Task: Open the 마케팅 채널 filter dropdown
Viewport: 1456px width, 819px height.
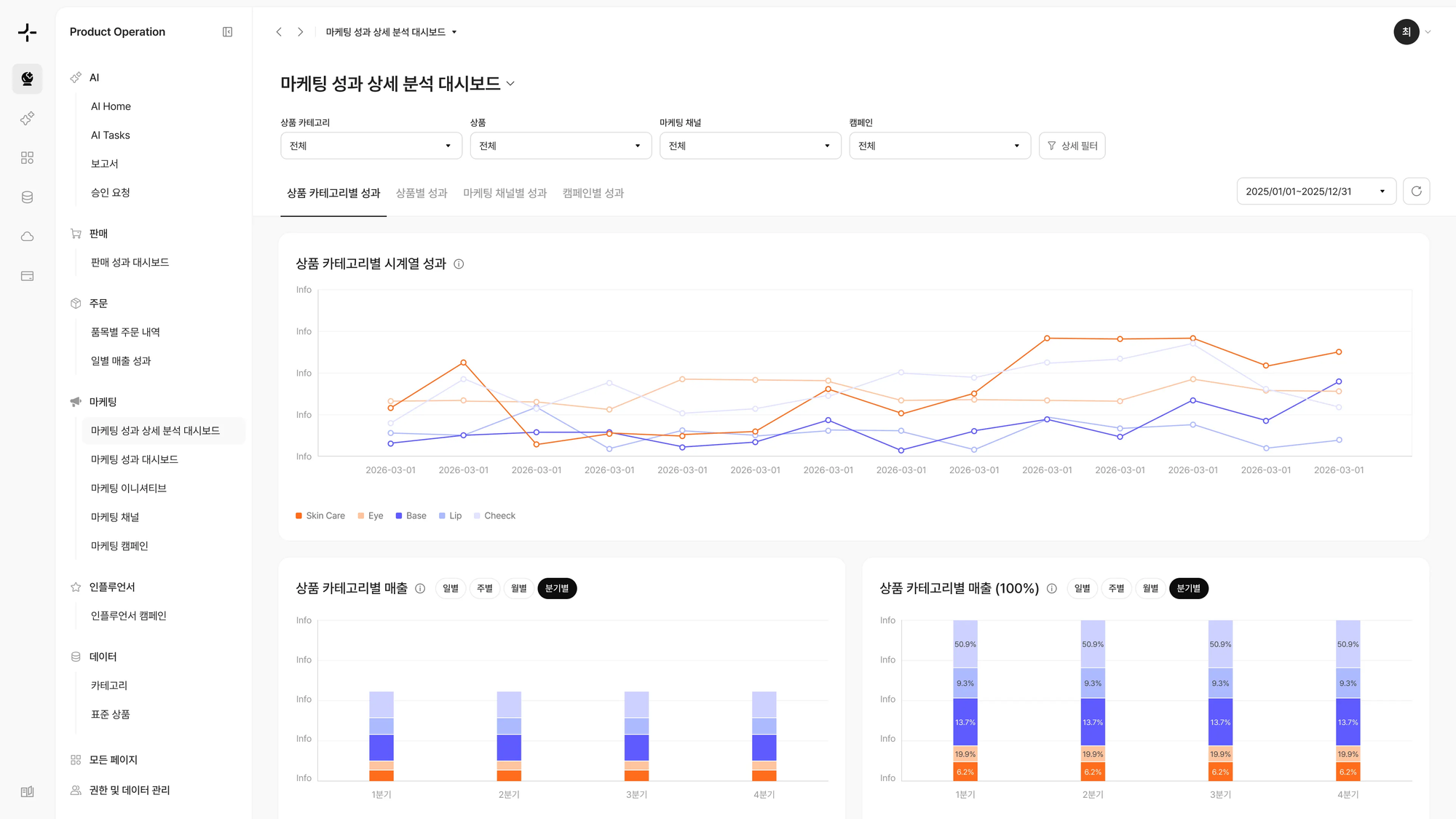Action: (x=750, y=146)
